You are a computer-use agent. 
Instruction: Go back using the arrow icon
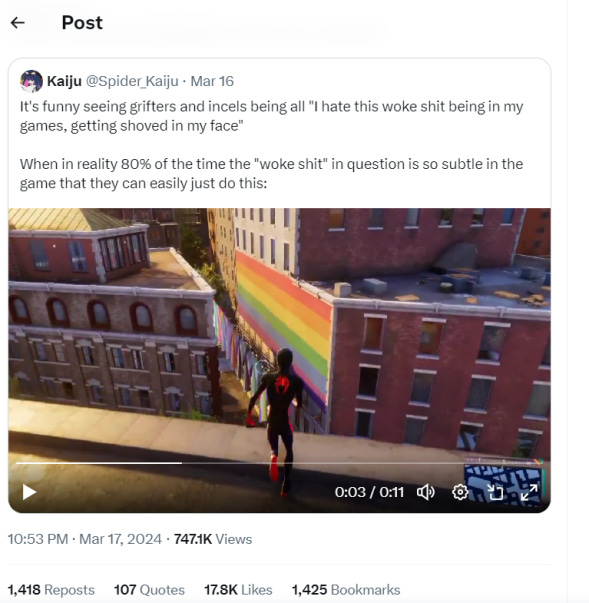click(x=17, y=23)
